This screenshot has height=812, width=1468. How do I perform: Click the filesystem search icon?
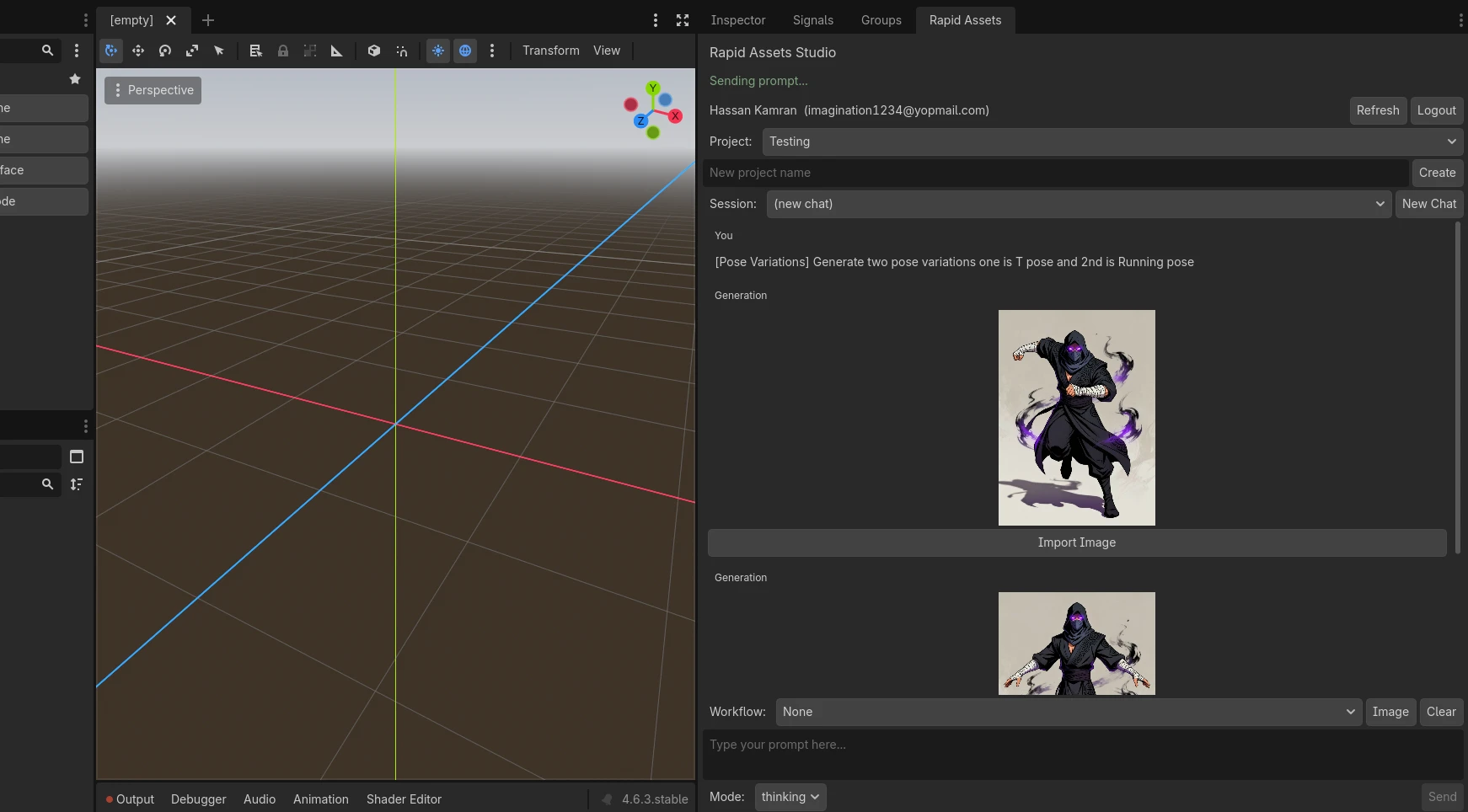click(48, 484)
